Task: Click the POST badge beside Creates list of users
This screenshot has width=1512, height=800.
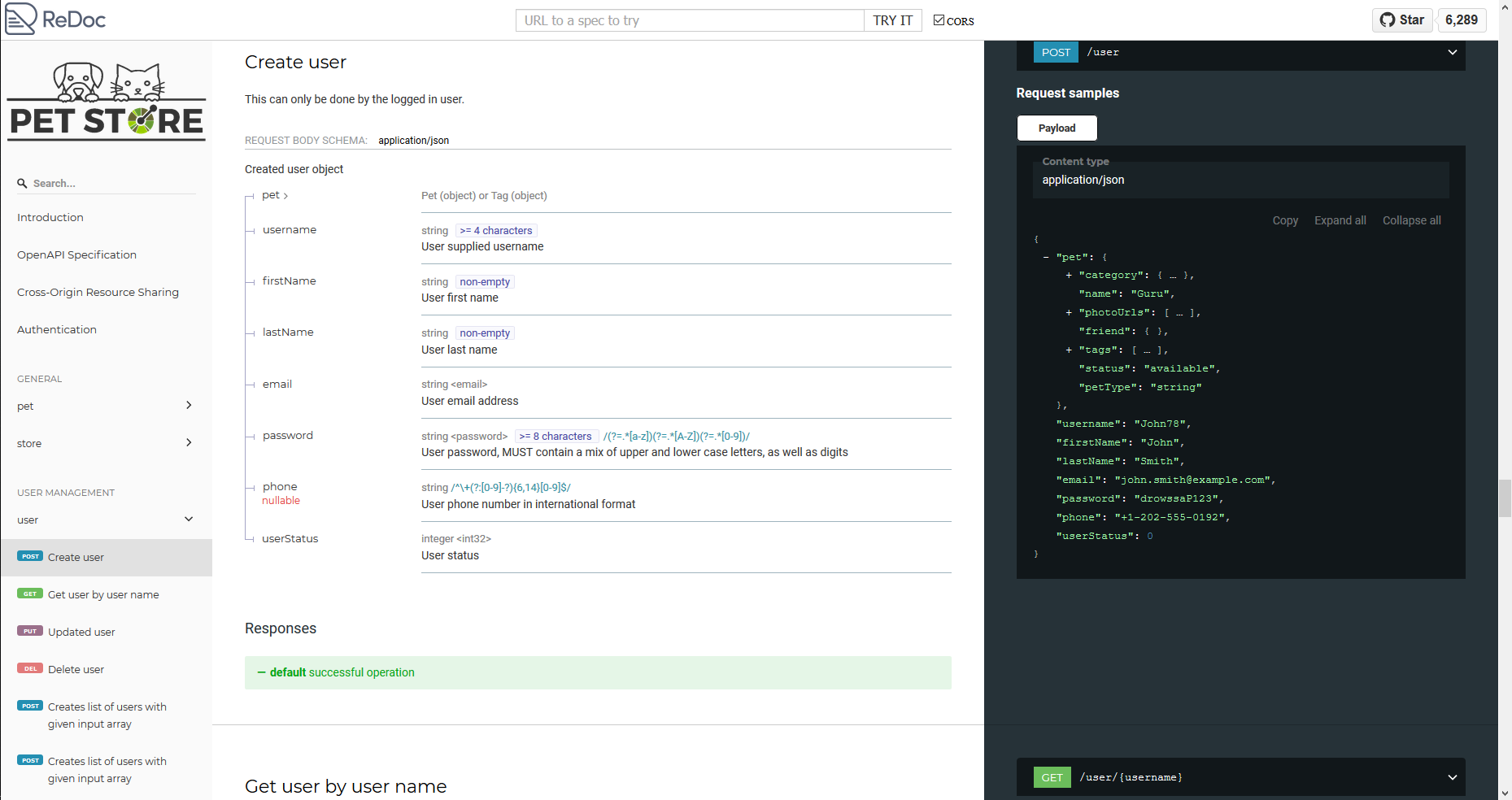Action: coord(29,707)
